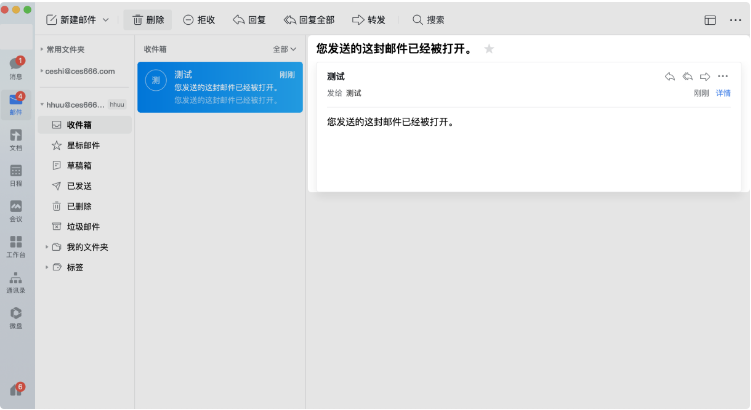Click the reply arrow icon in message header

(x=670, y=76)
